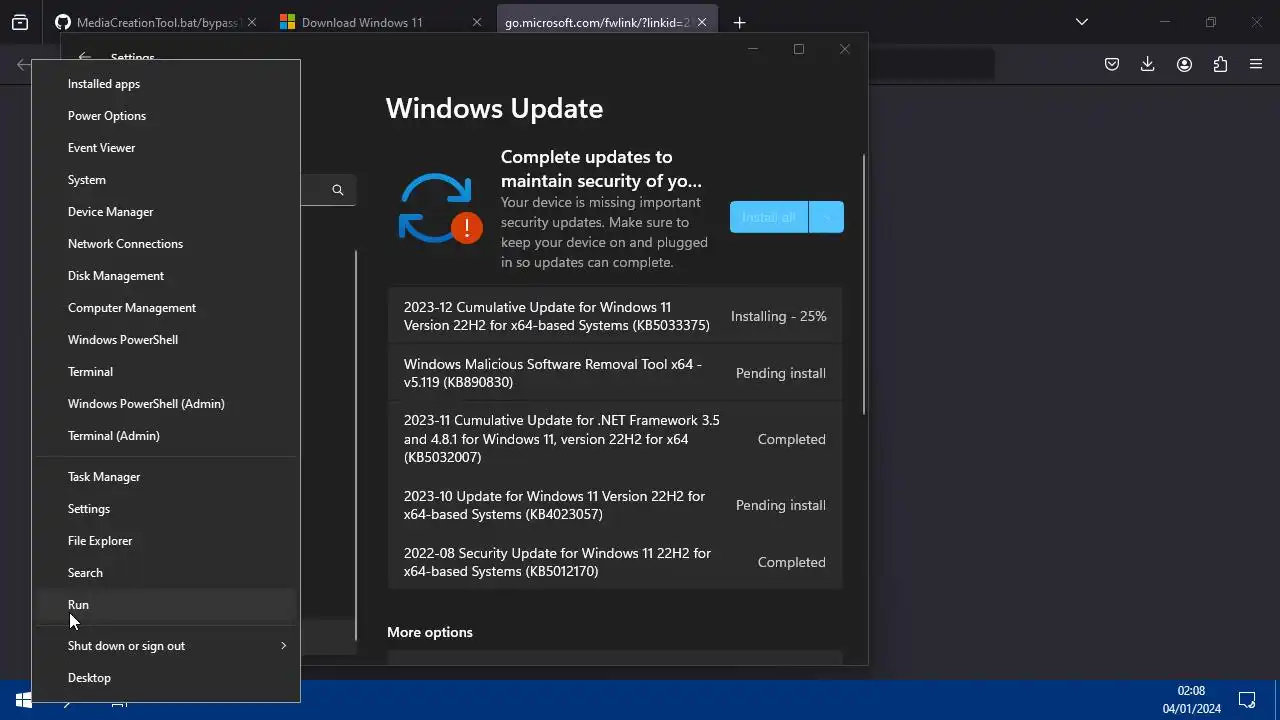This screenshot has width=1280, height=720.
Task: Open the List all tabs dropdown chevron
Action: tap(1081, 22)
